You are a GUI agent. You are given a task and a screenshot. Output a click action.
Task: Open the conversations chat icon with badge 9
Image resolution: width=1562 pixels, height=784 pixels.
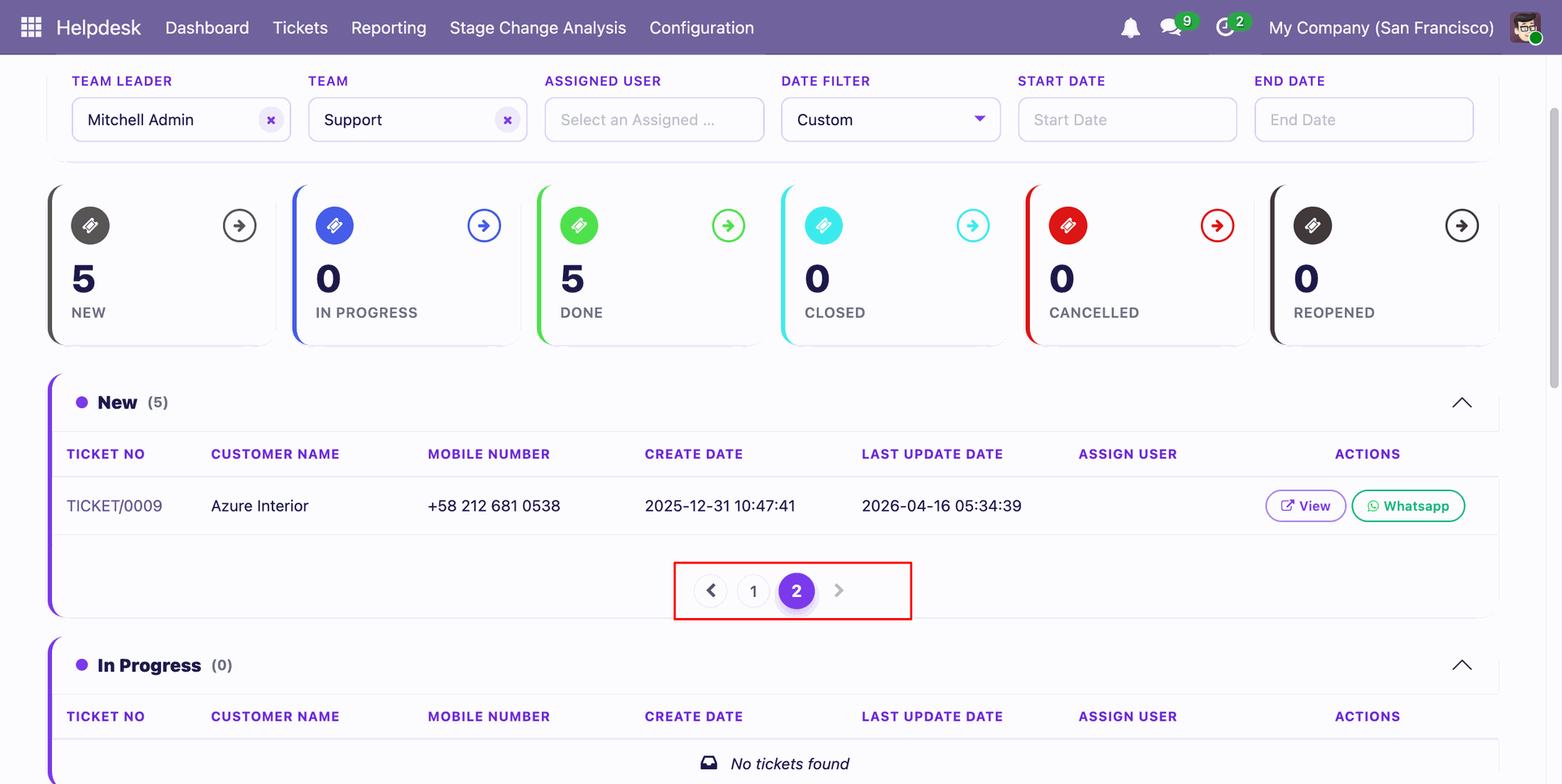point(1171,27)
